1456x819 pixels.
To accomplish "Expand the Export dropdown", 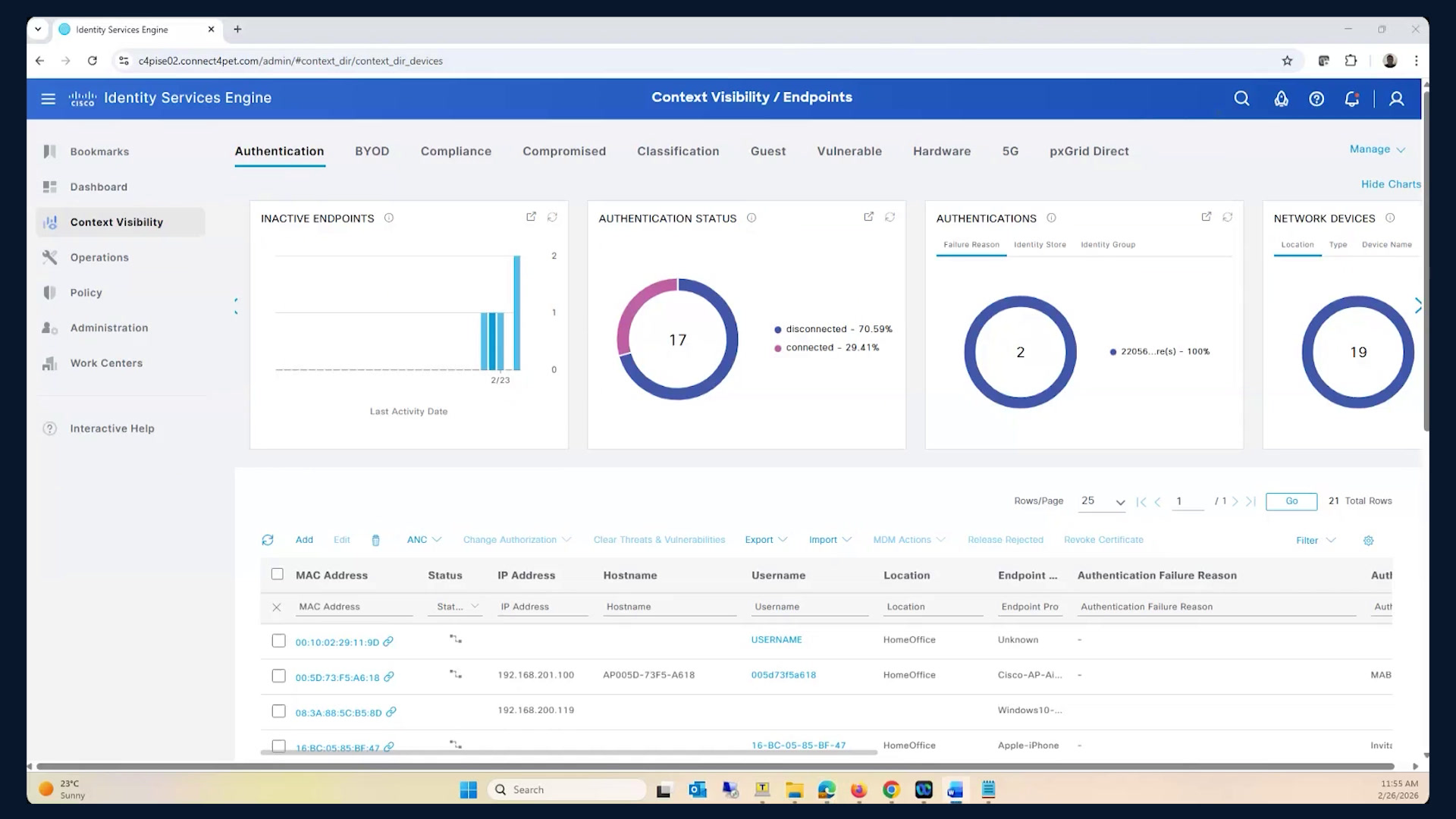I will 766,540.
